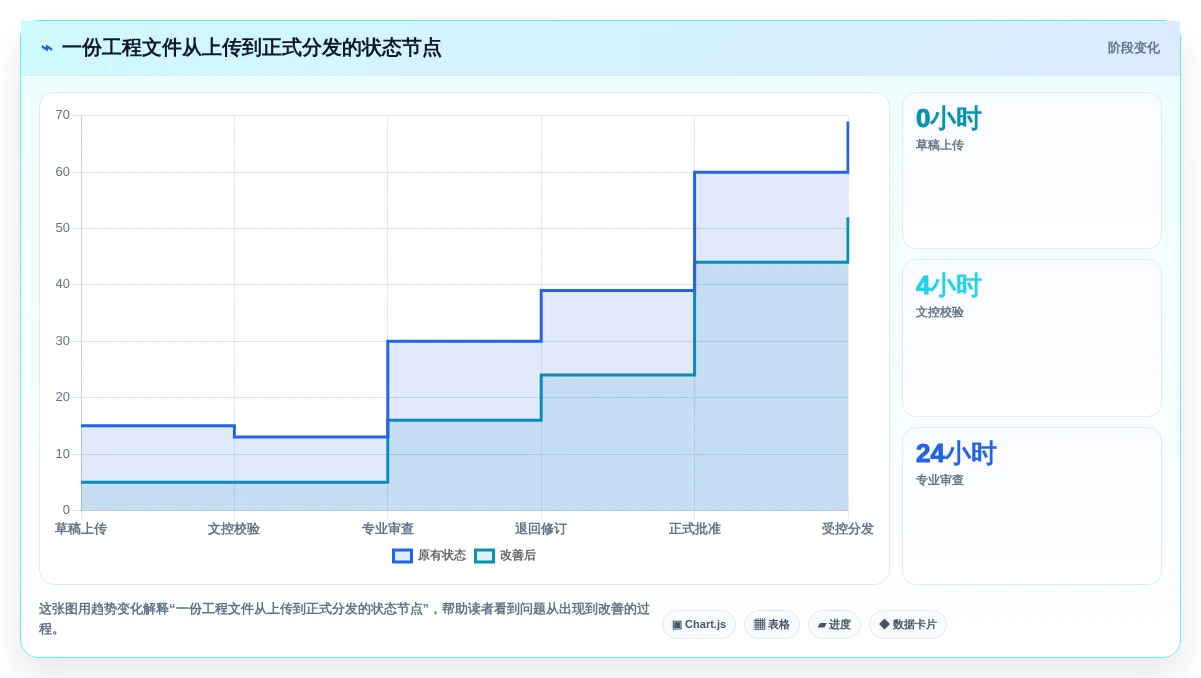Click the y-axis value 40
Image resolution: width=1201 pixels, height=678 pixels.
[x=63, y=284]
